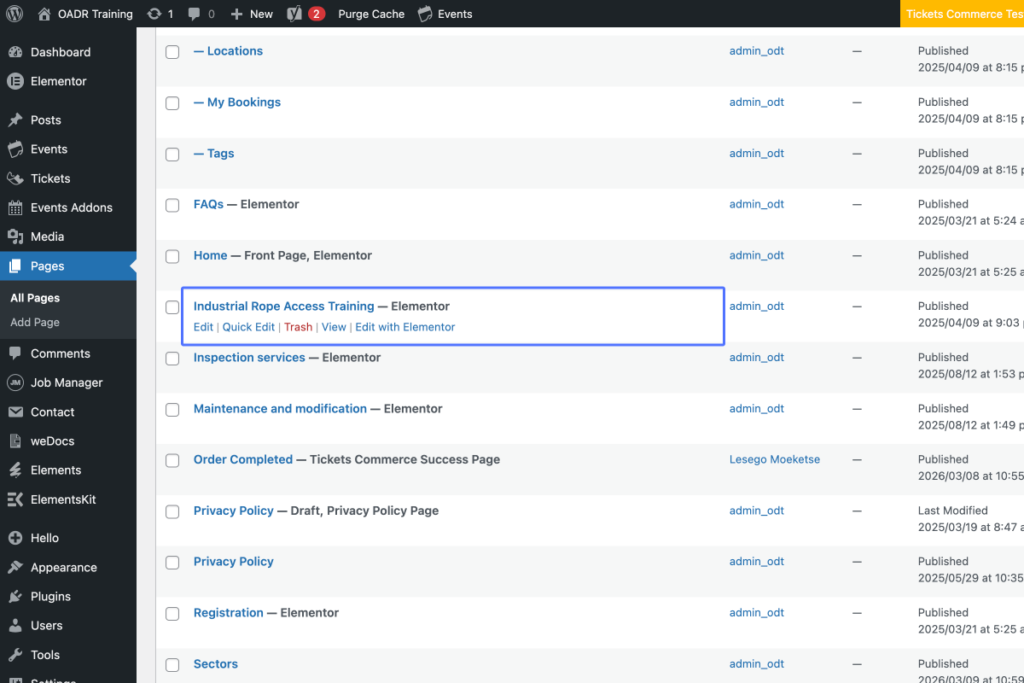Click the Users person icon

coord(15,626)
